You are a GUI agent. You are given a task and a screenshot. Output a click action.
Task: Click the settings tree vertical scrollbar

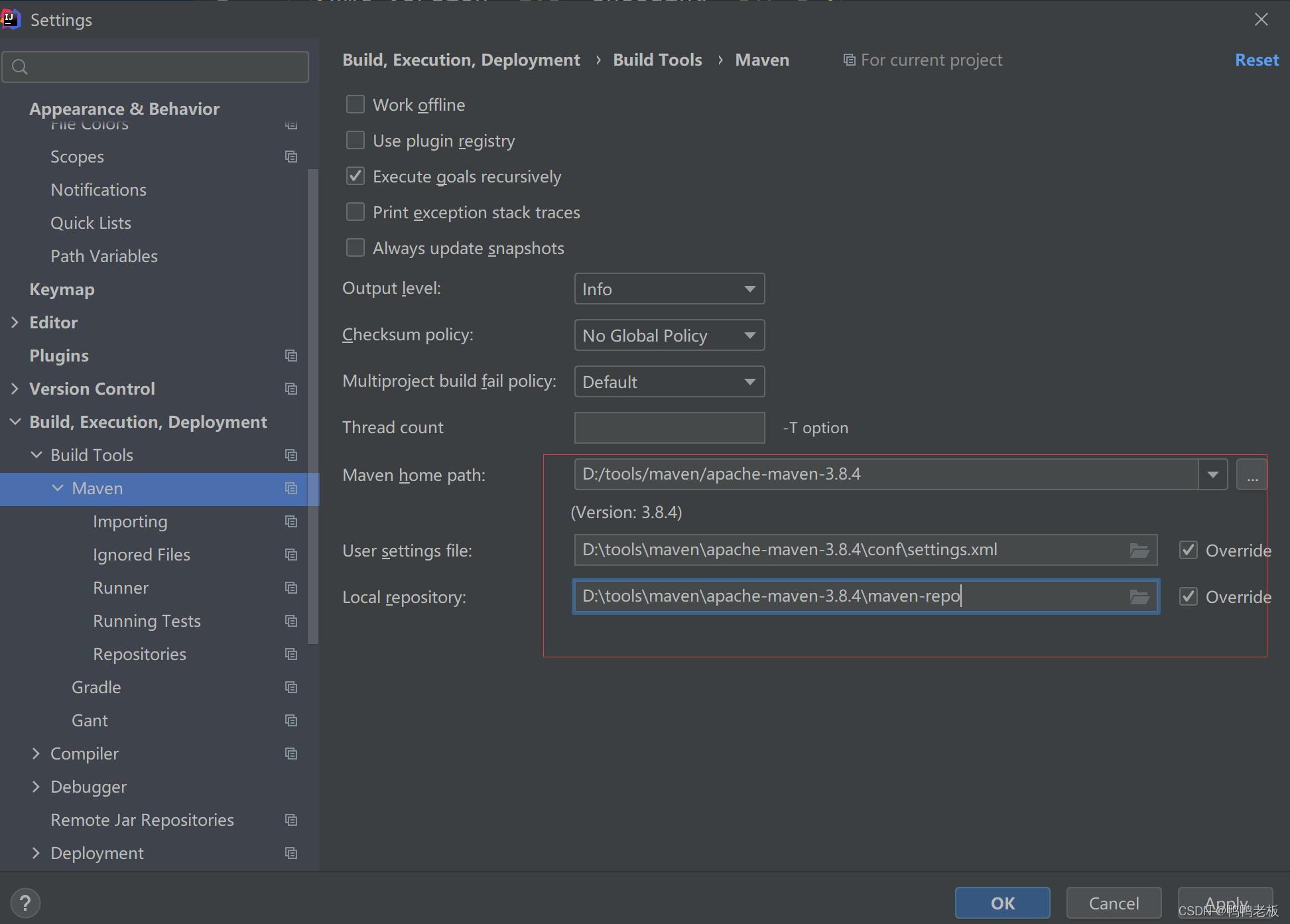pos(313,406)
